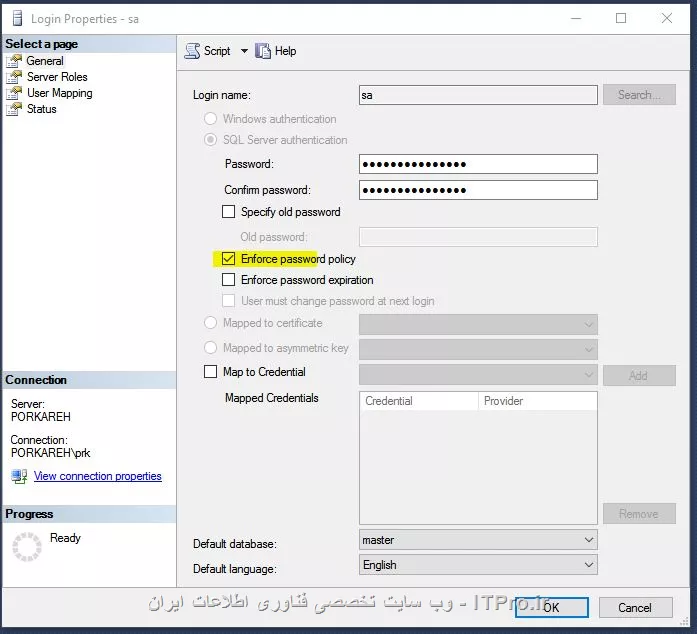Image resolution: width=697 pixels, height=634 pixels.
Task: Select Mapped to asymmetric key radio button
Action: pyautogui.click(x=210, y=347)
